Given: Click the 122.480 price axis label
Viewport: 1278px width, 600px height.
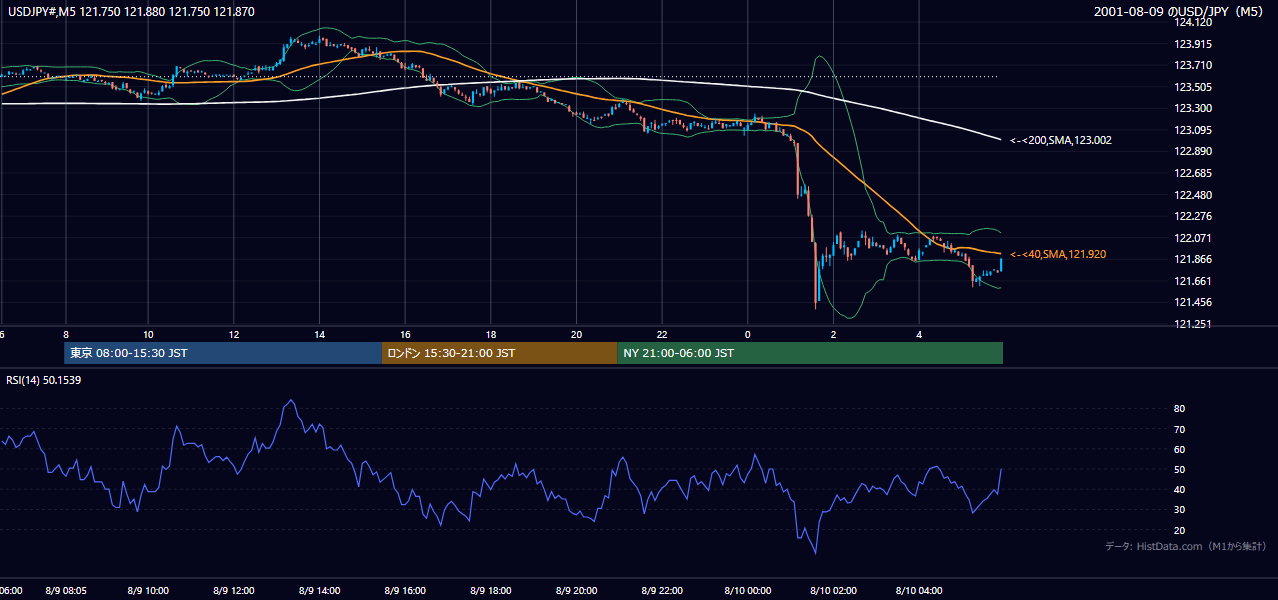Looking at the screenshot, I should click(x=1194, y=195).
